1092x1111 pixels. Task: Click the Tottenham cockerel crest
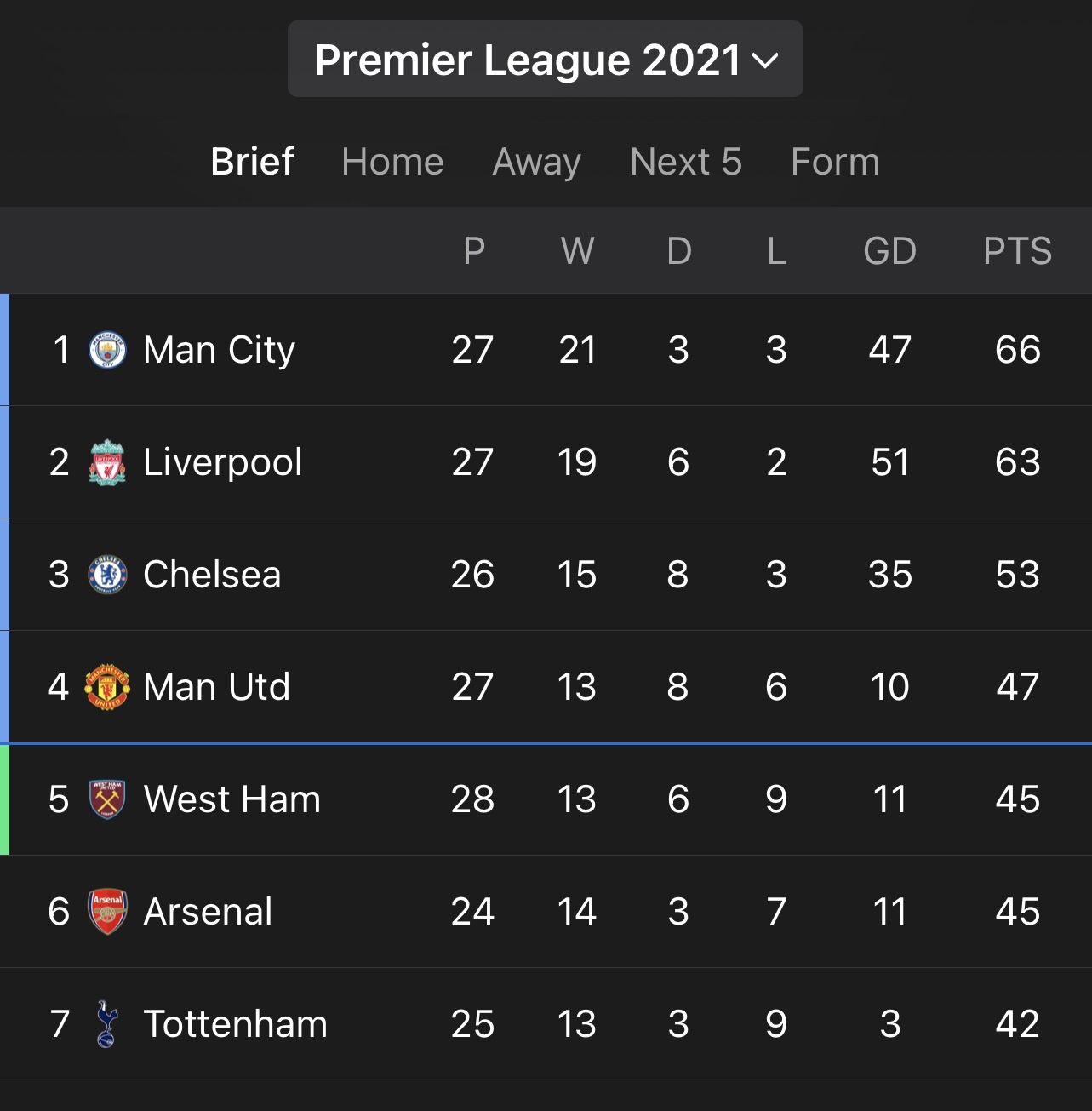[106, 1023]
